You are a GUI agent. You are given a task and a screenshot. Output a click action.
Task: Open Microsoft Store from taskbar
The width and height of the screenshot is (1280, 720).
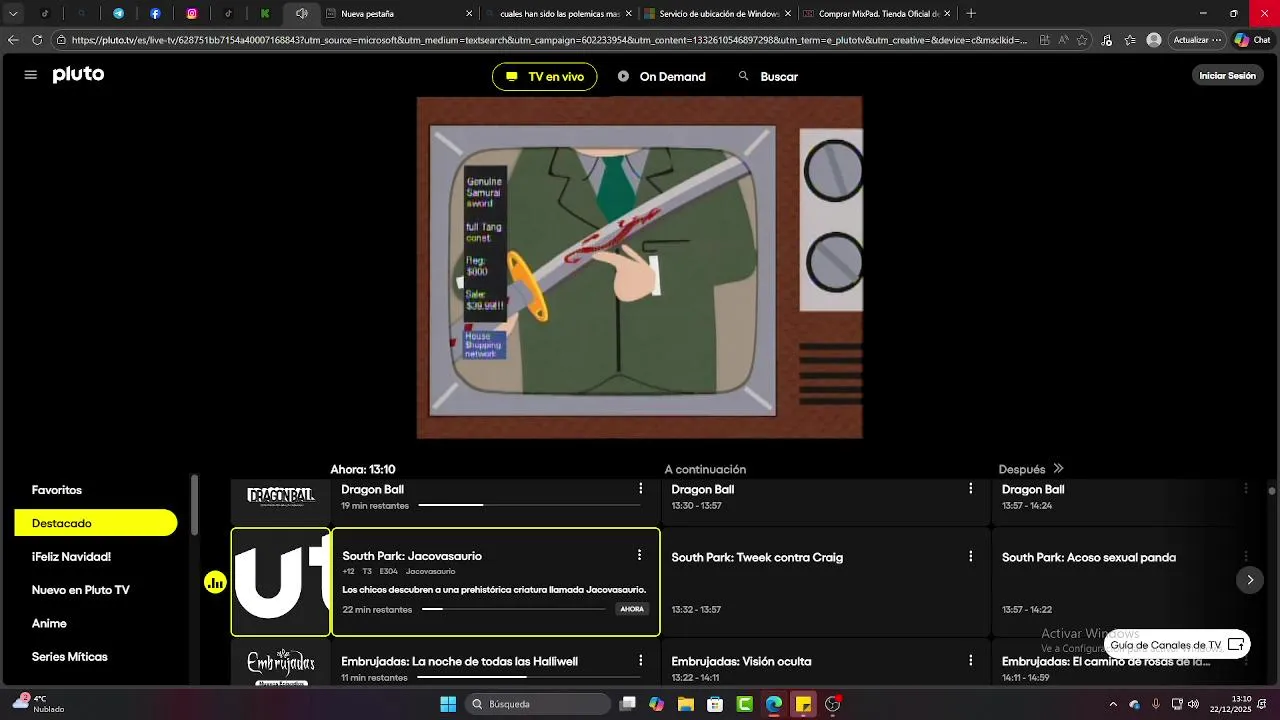point(715,704)
